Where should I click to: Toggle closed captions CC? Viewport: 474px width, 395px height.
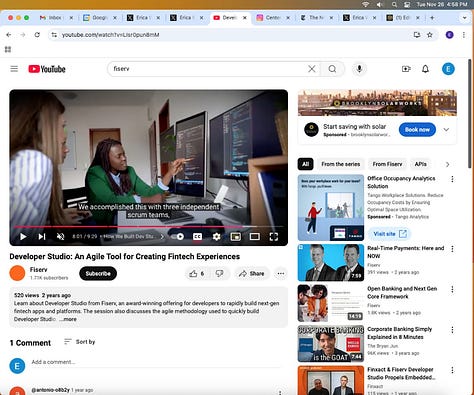[x=197, y=237]
